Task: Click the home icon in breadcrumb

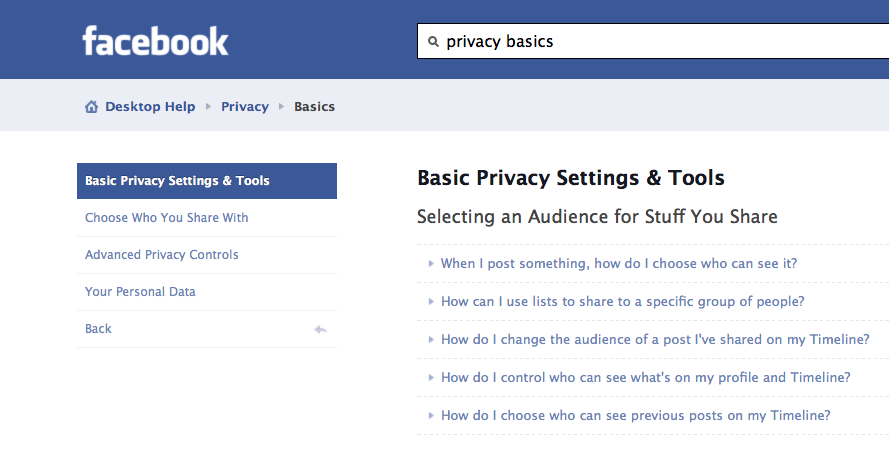Action: point(91,107)
